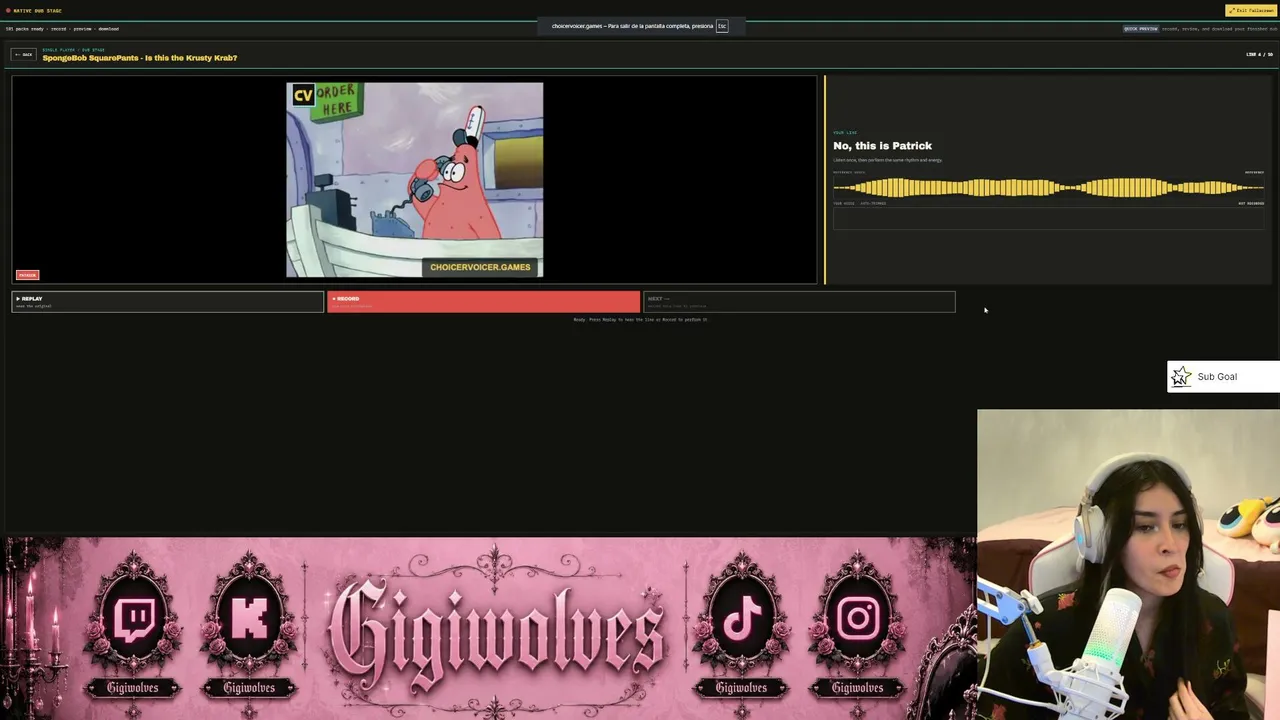Click the disabled Next button
1280x720 pixels.
[x=799, y=301]
